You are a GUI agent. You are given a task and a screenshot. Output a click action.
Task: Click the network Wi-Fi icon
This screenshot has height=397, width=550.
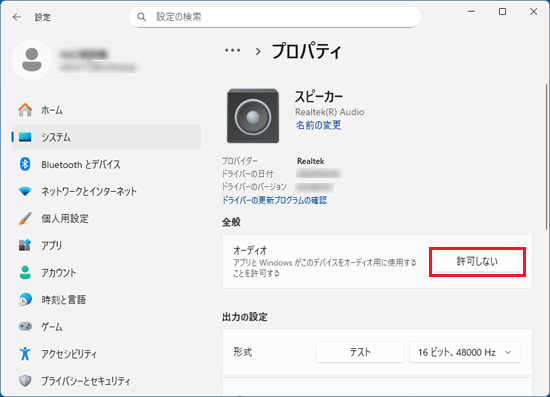[25, 191]
